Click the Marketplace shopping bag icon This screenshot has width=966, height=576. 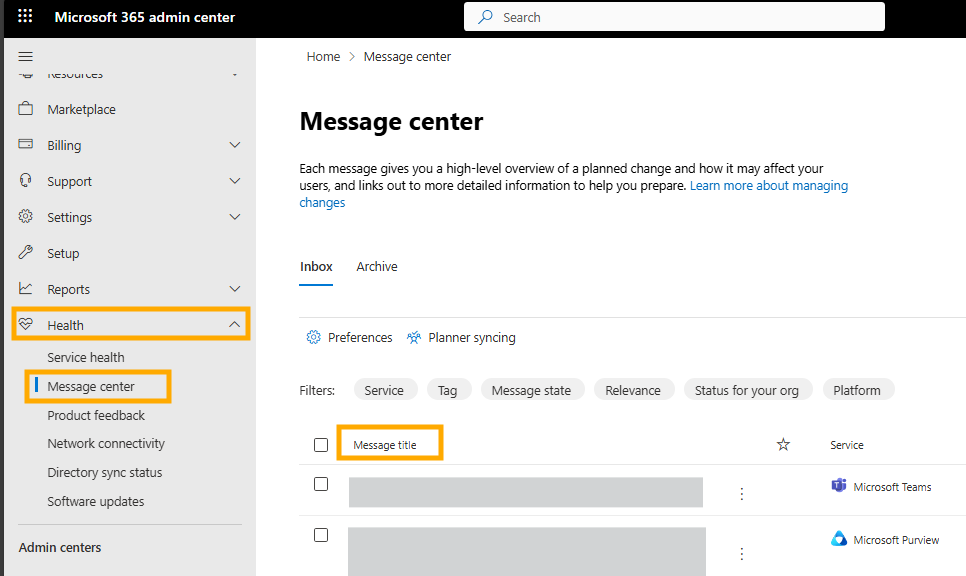[26, 108]
